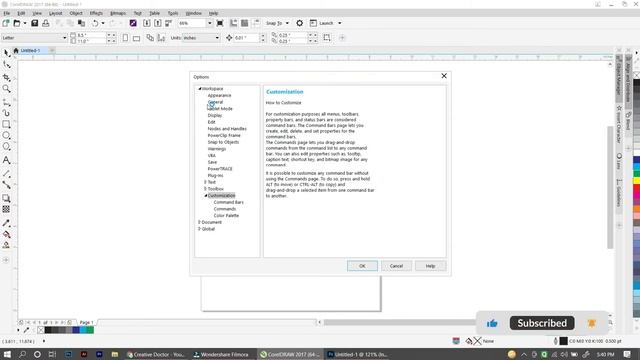Expand the Text node in Options tree

[x=205, y=182]
